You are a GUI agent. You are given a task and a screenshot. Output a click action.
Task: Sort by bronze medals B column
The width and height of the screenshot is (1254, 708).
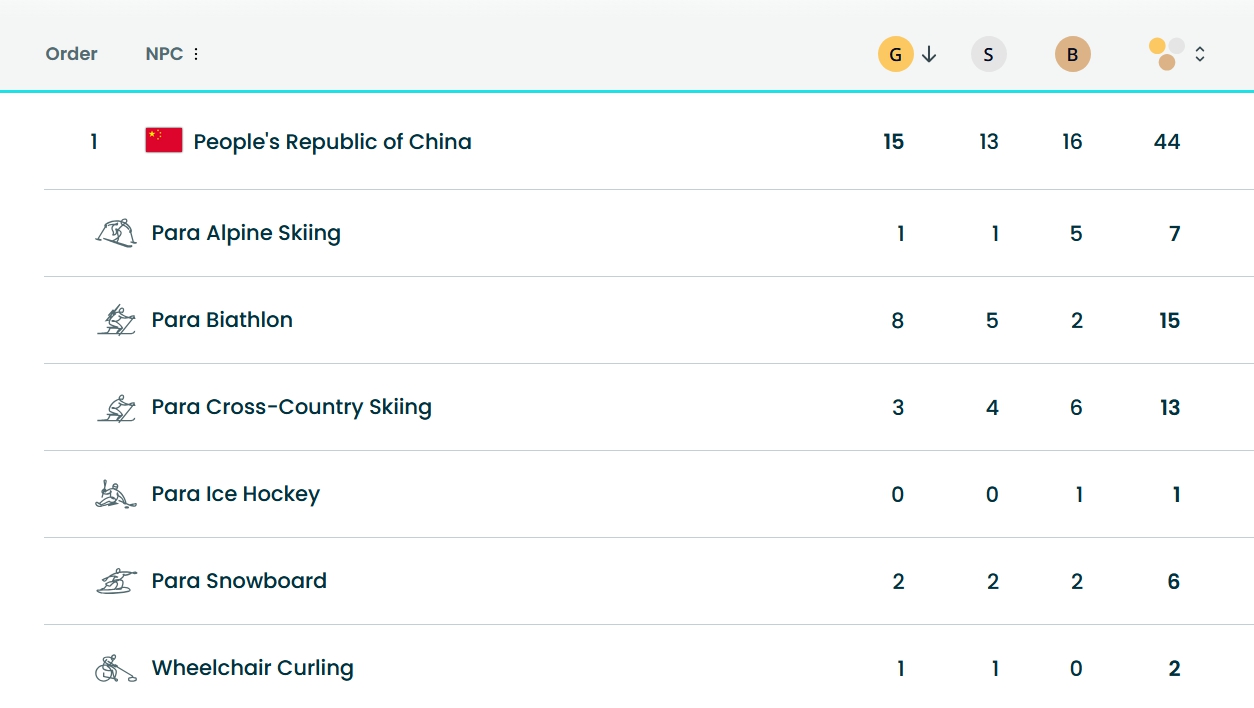point(1072,54)
